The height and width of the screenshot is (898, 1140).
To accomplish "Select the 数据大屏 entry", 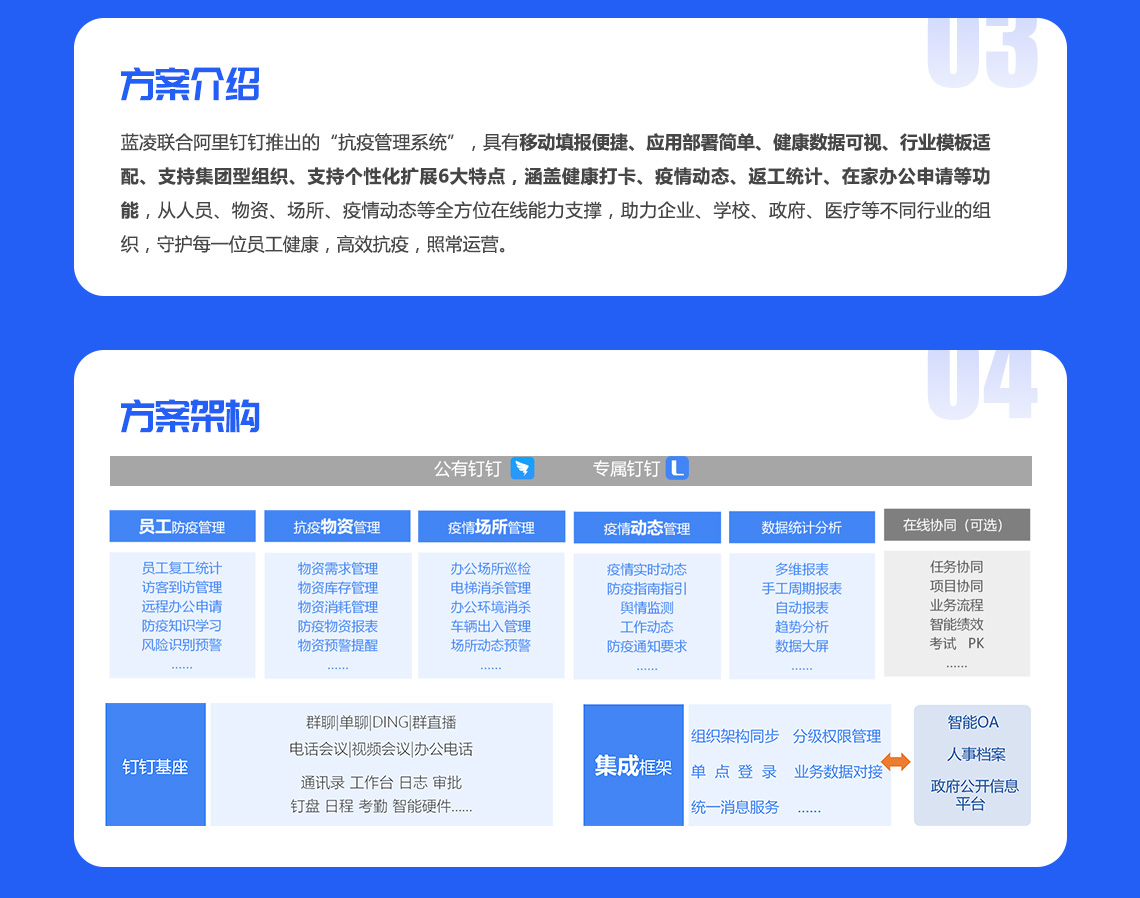I will (x=802, y=646).
